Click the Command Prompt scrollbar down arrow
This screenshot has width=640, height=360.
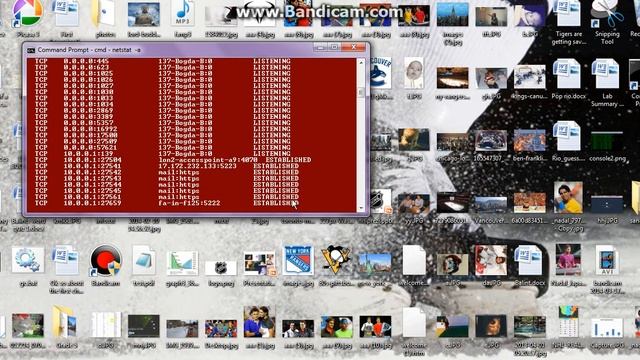click(361, 208)
